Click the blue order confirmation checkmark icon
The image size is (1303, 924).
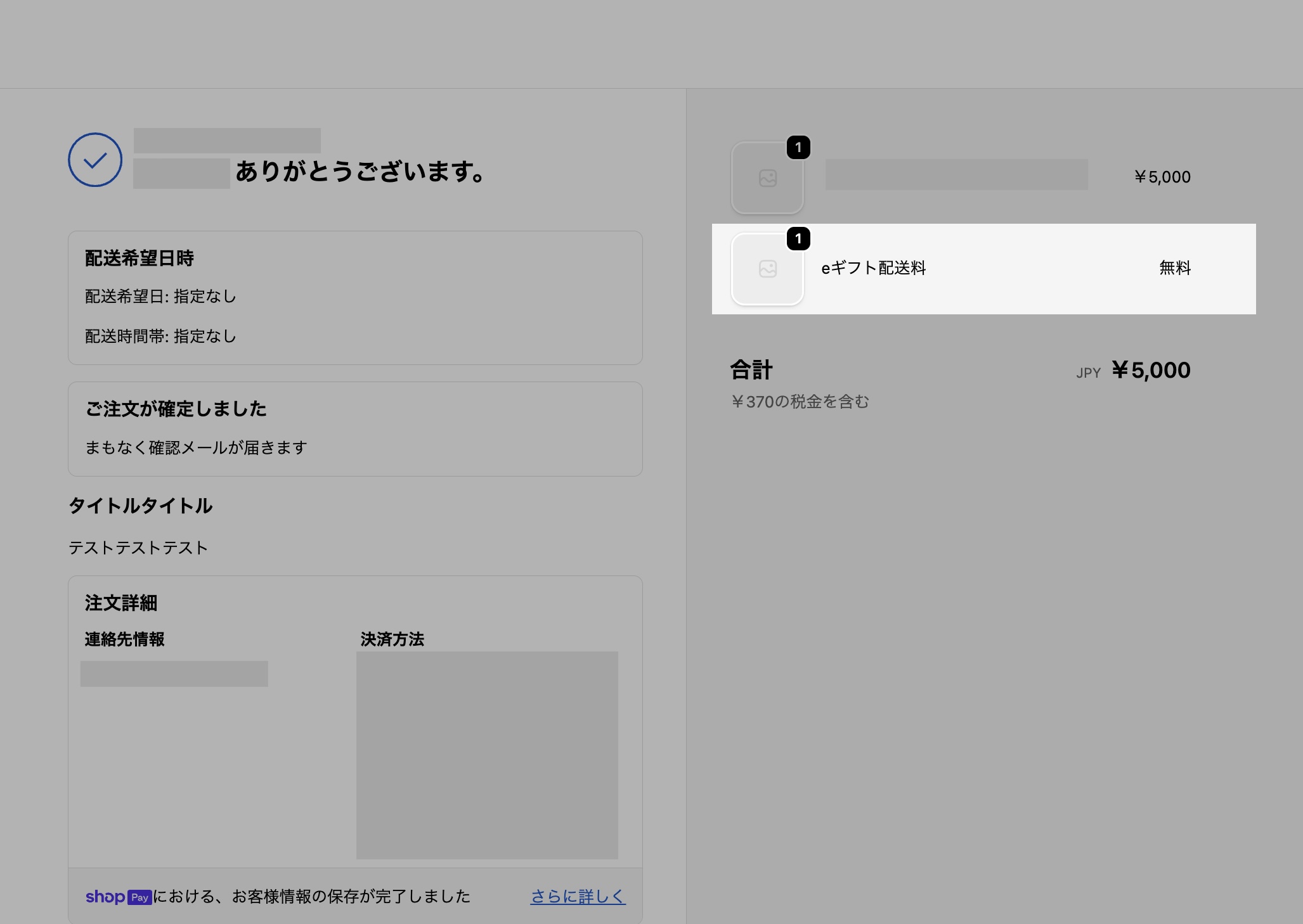(x=95, y=160)
